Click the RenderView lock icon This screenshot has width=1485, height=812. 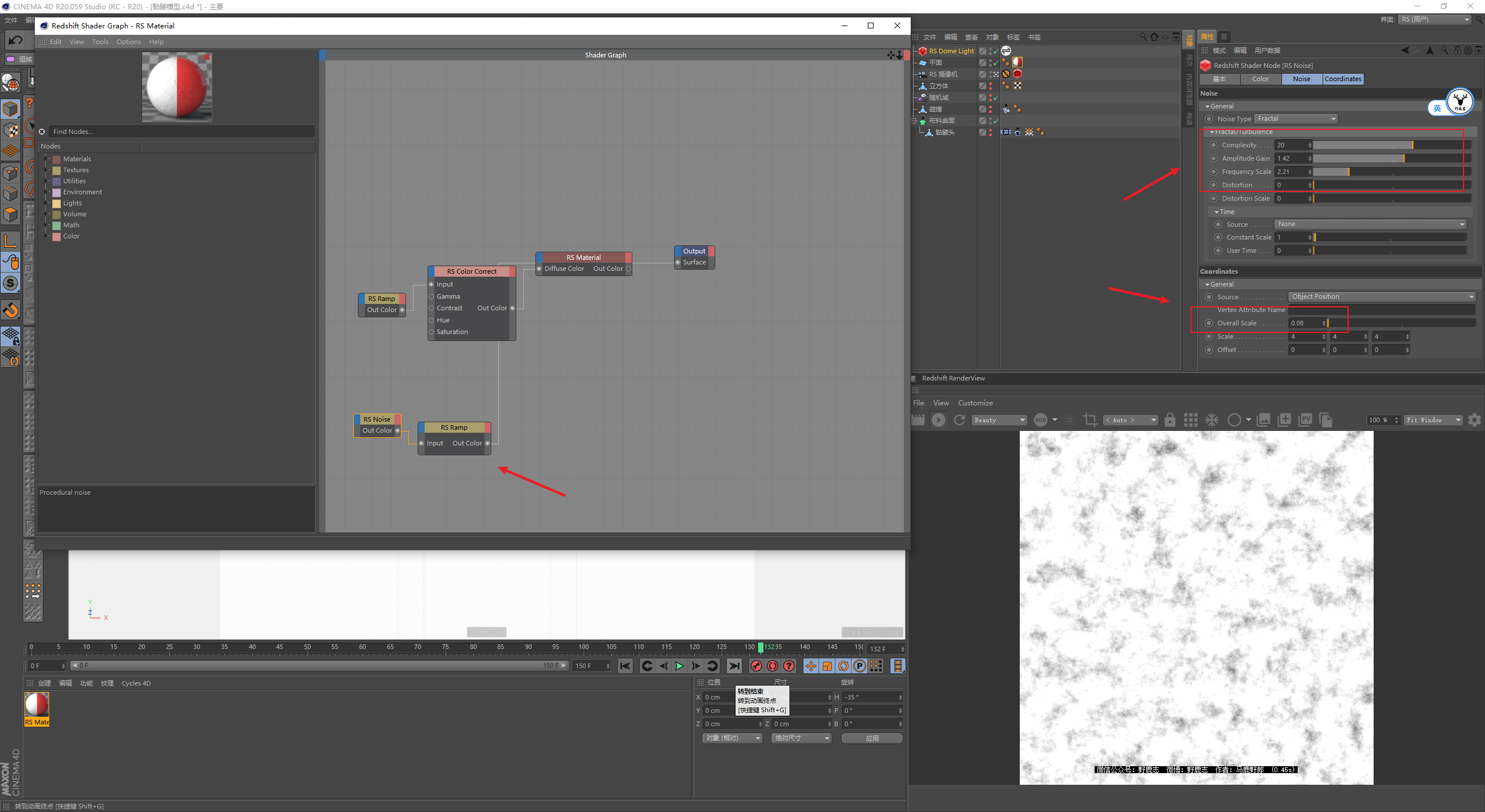click(x=1170, y=420)
